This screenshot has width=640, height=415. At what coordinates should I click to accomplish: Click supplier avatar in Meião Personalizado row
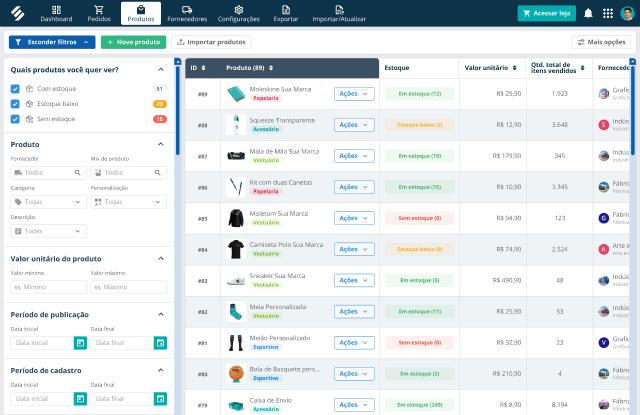(604, 343)
